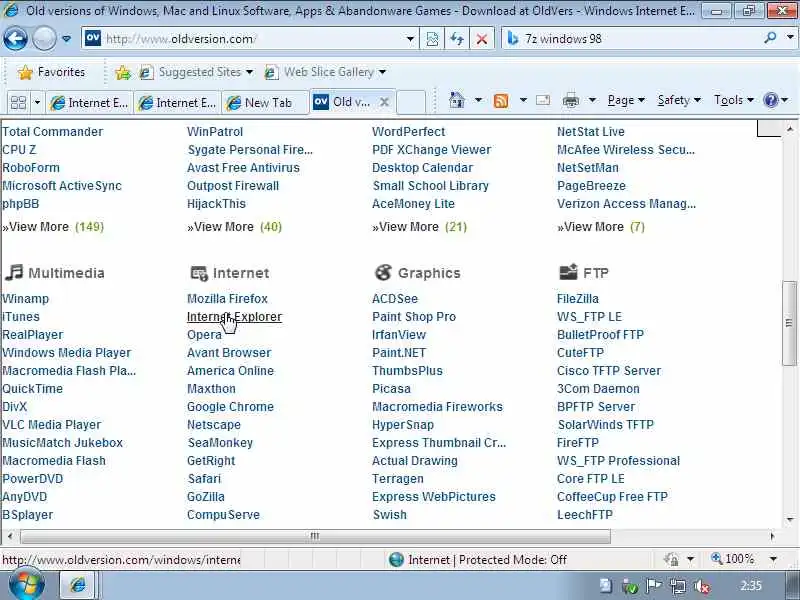Click the Graphics category icon
Screen dimensions: 800x600
(383, 272)
